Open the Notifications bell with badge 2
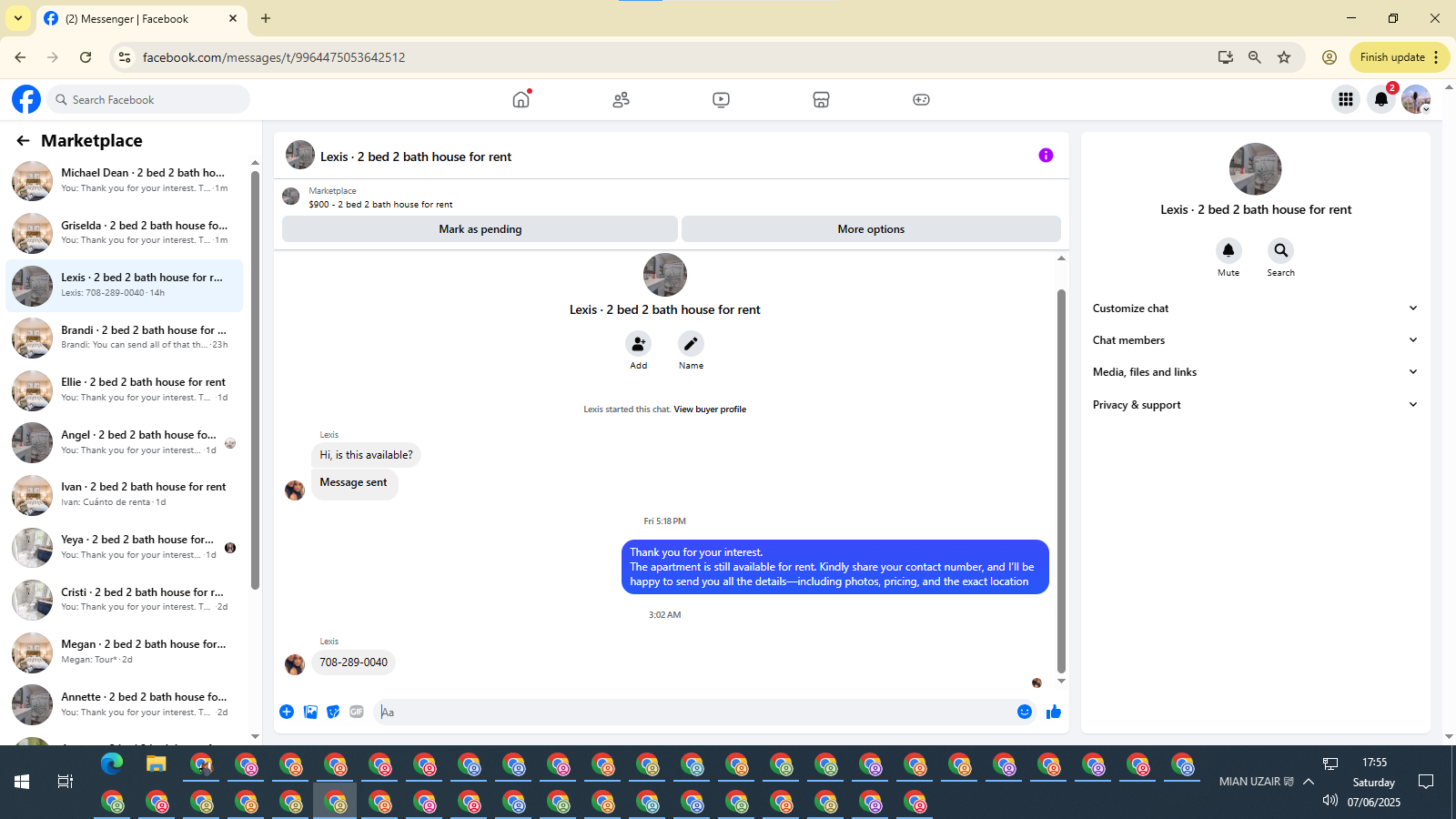This screenshot has width=1456, height=819. [x=1380, y=99]
